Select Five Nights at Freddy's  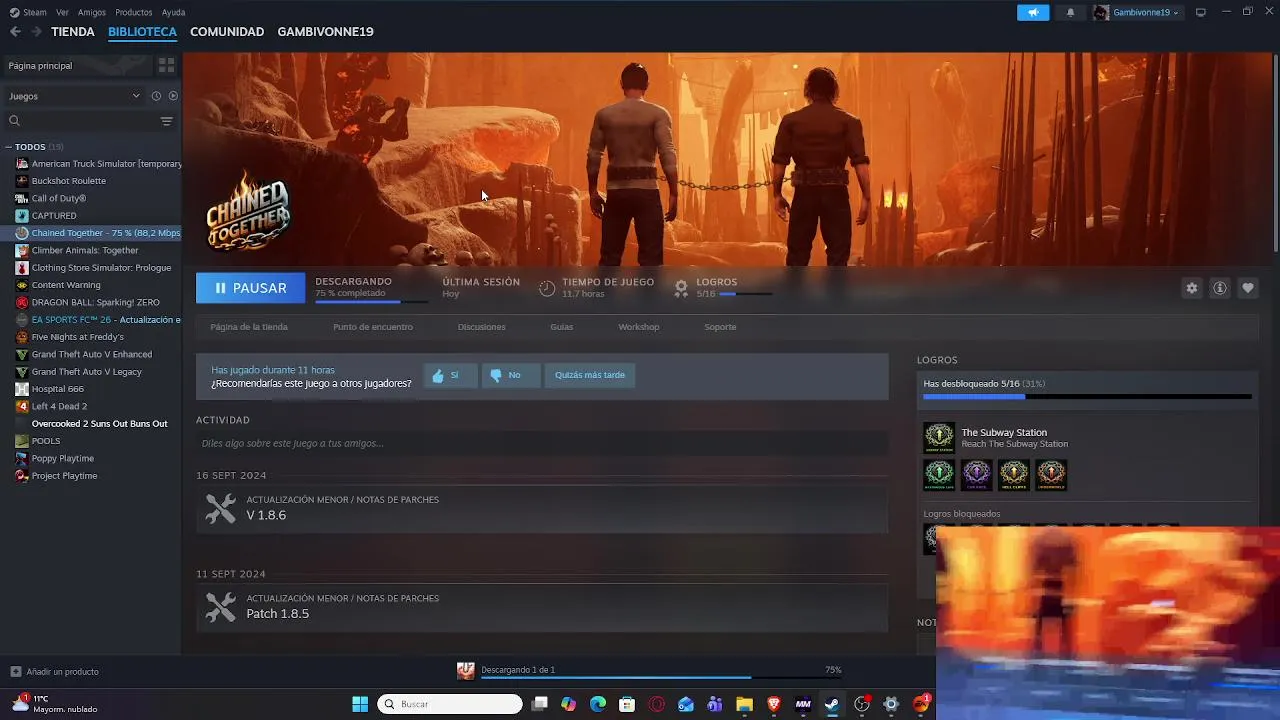78,337
